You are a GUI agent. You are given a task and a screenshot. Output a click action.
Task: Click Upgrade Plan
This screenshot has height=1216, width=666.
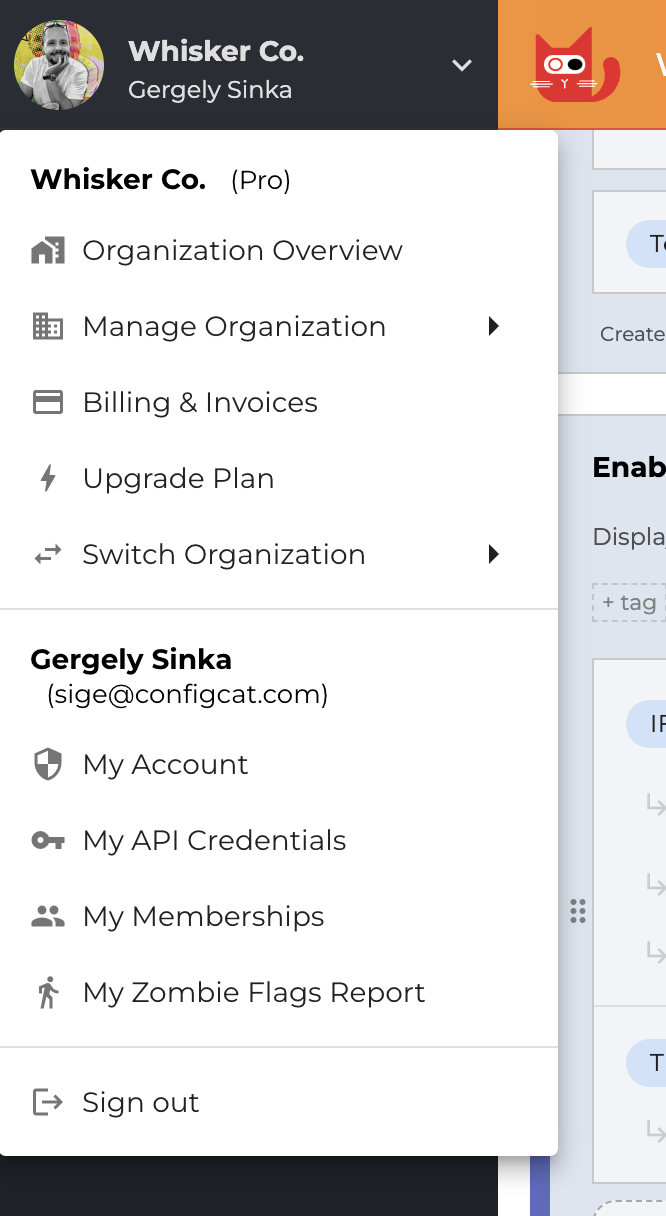tap(178, 478)
